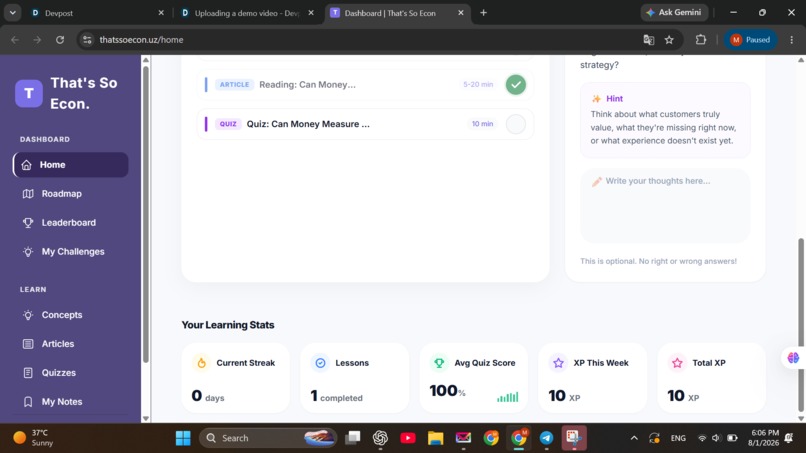Open the Quiz: Can Money Measure row
806x453 pixels.
click(x=365, y=124)
